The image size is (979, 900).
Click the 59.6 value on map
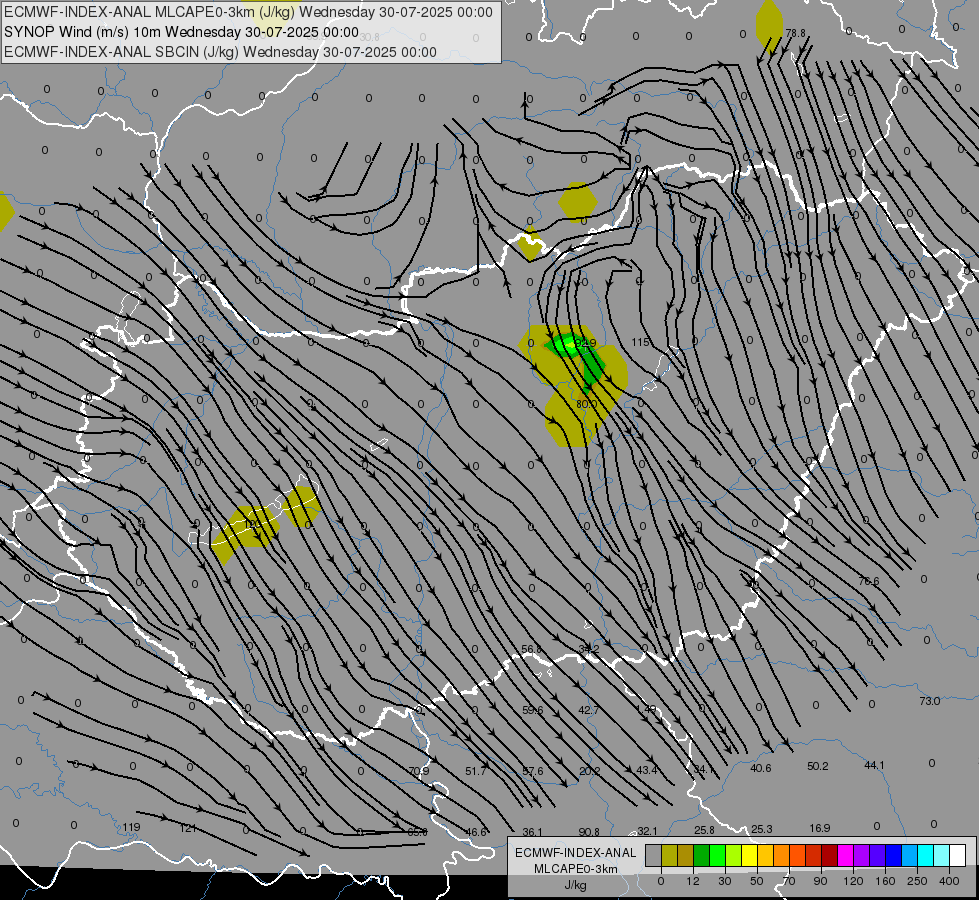(x=533, y=711)
